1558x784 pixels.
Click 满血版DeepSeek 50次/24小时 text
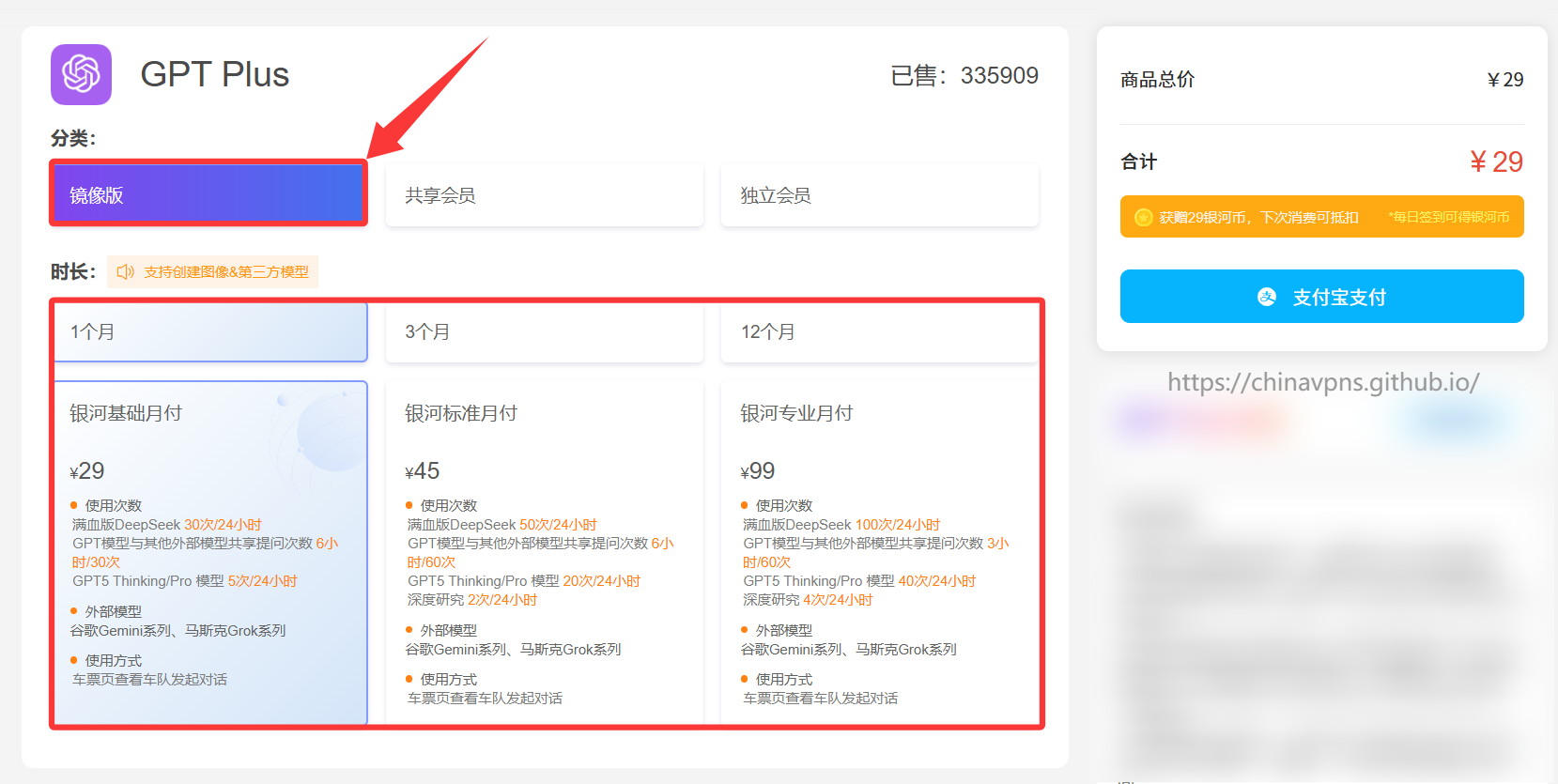tap(502, 525)
